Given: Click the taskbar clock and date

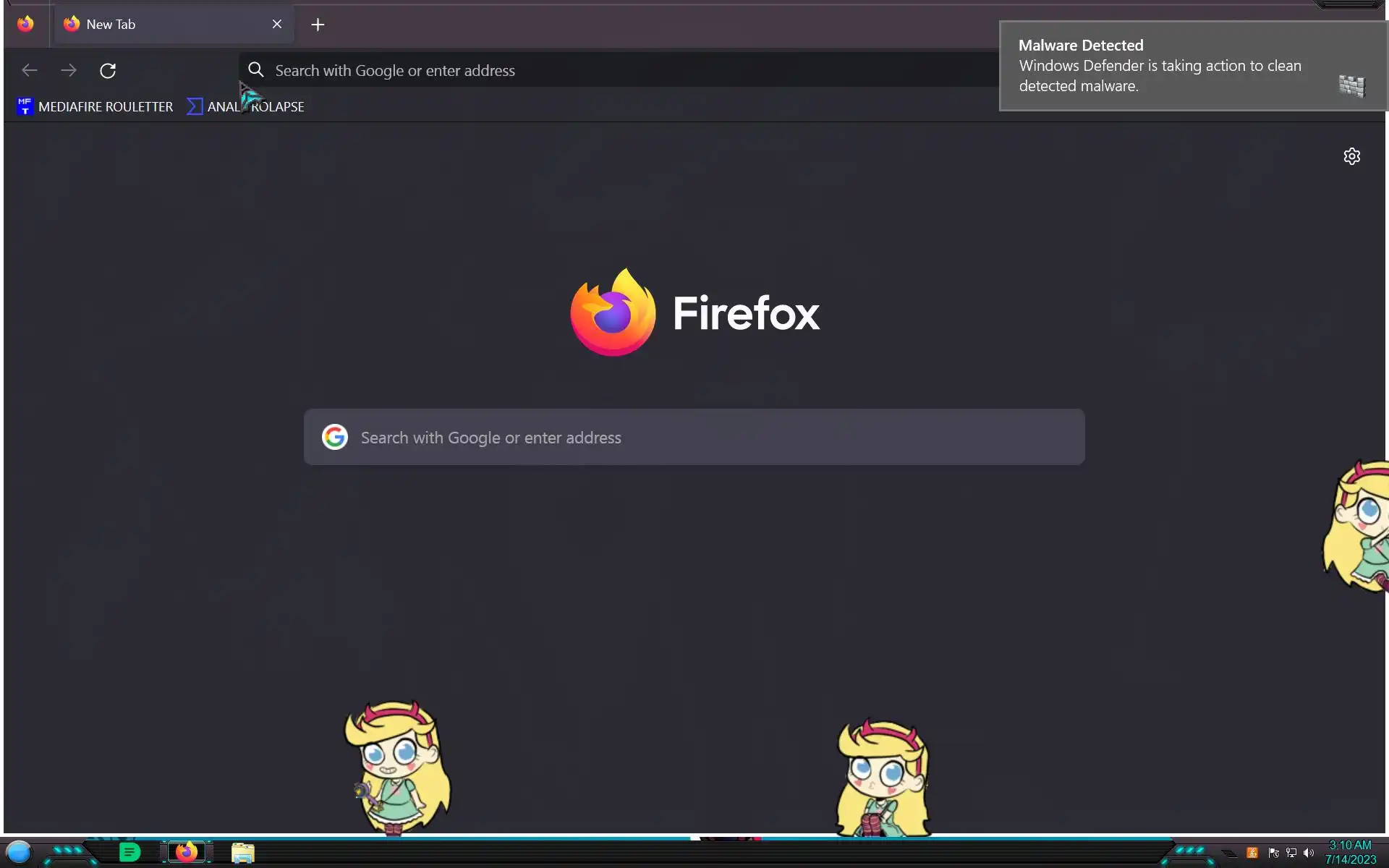Looking at the screenshot, I should point(1350,852).
